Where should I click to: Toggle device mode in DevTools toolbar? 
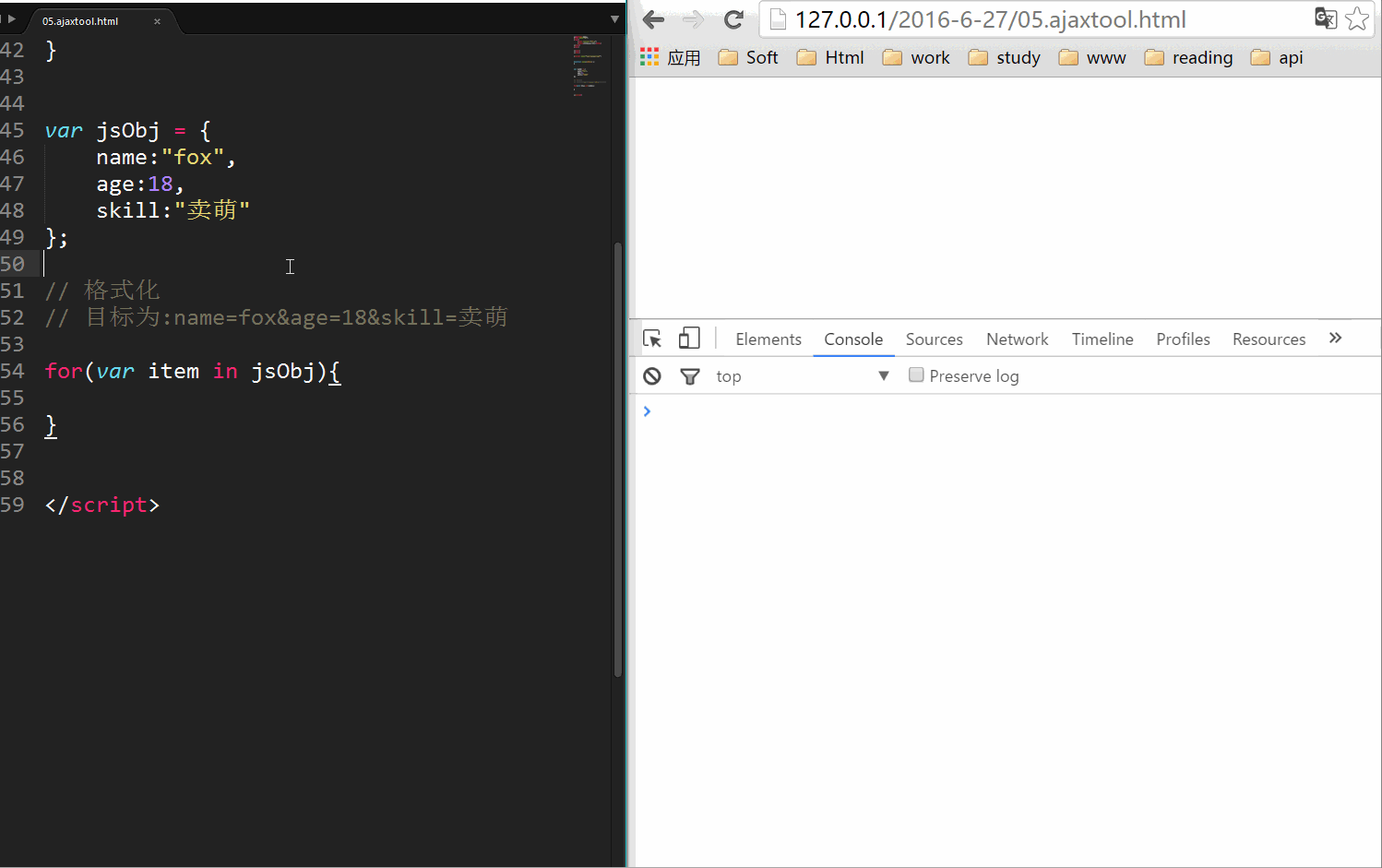coord(689,339)
